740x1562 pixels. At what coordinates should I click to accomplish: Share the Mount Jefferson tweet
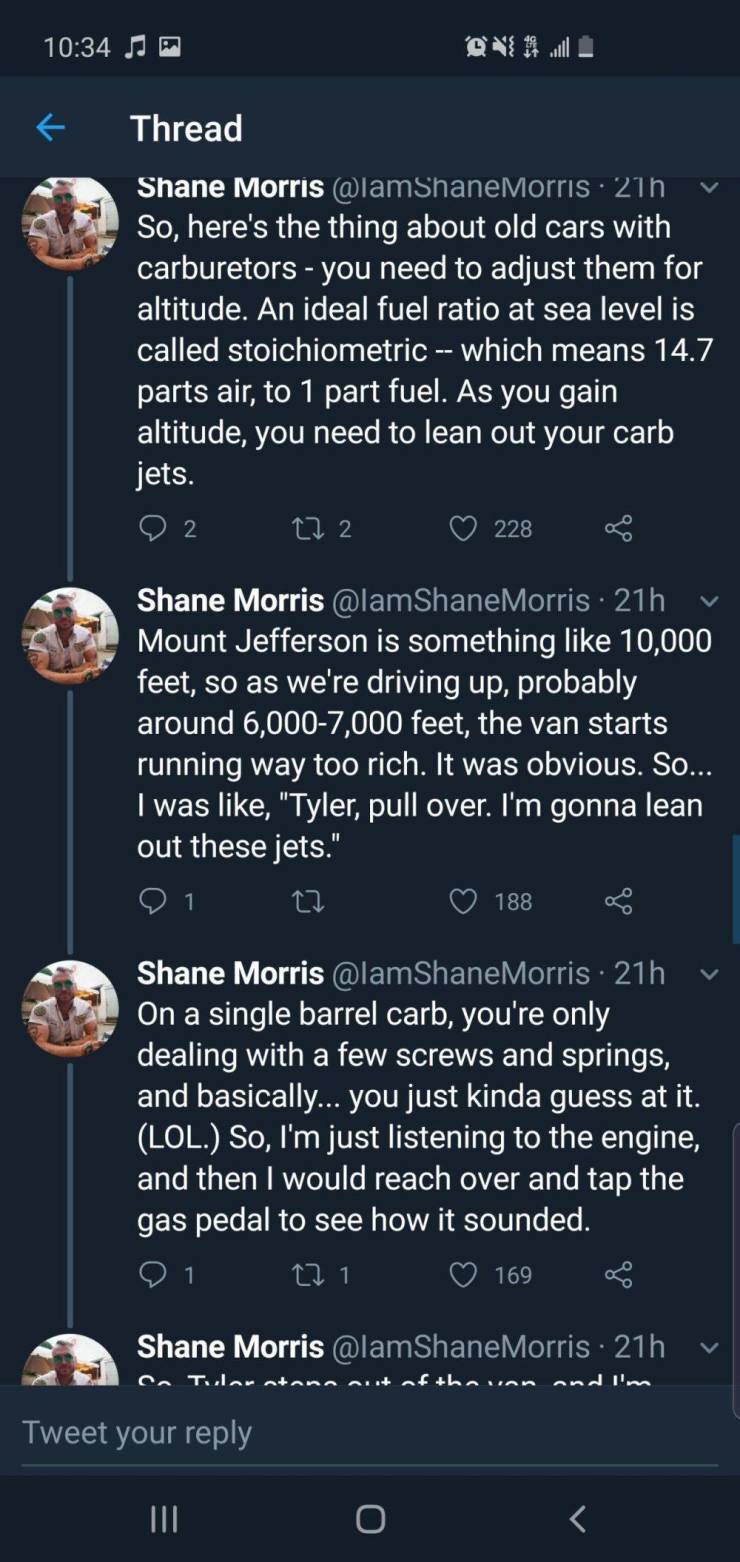click(x=619, y=901)
